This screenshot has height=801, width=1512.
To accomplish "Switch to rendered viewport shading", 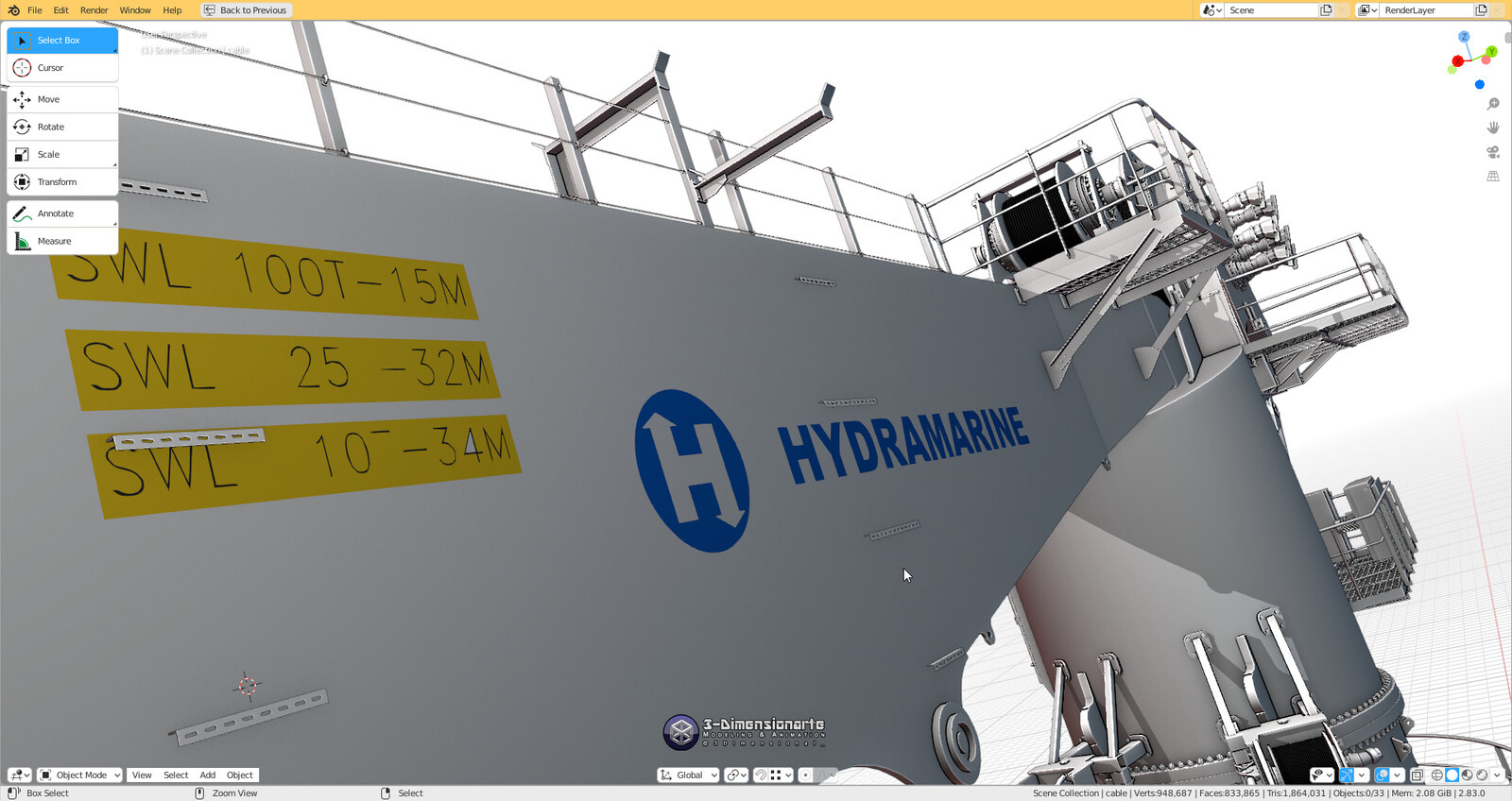I will click(1482, 775).
